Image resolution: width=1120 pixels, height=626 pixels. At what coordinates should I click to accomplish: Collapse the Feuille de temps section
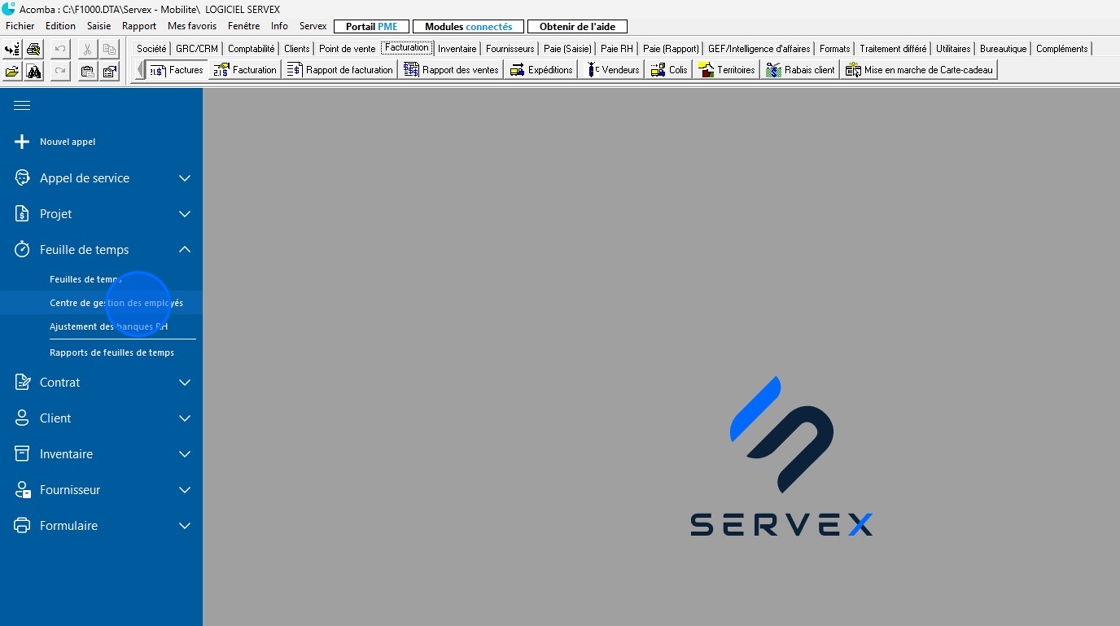[x=101, y=249]
